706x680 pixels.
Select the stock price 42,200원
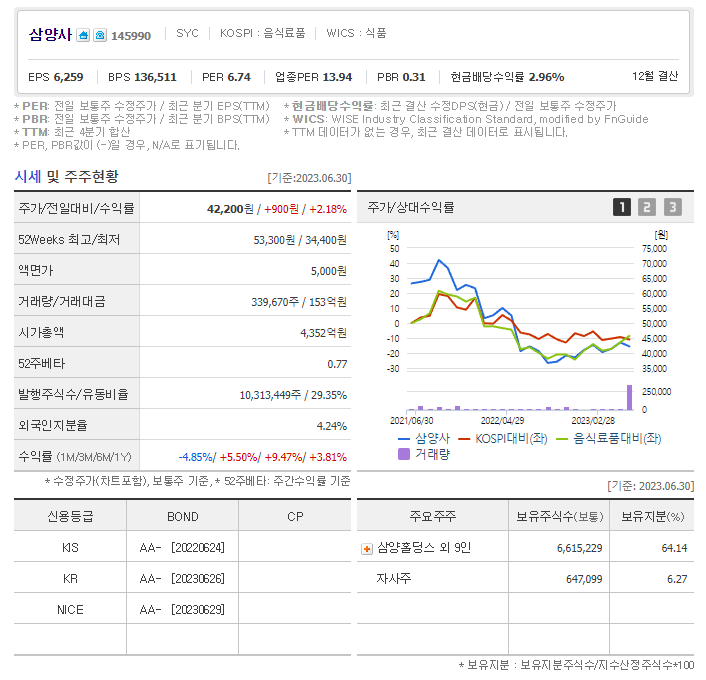click(230, 209)
